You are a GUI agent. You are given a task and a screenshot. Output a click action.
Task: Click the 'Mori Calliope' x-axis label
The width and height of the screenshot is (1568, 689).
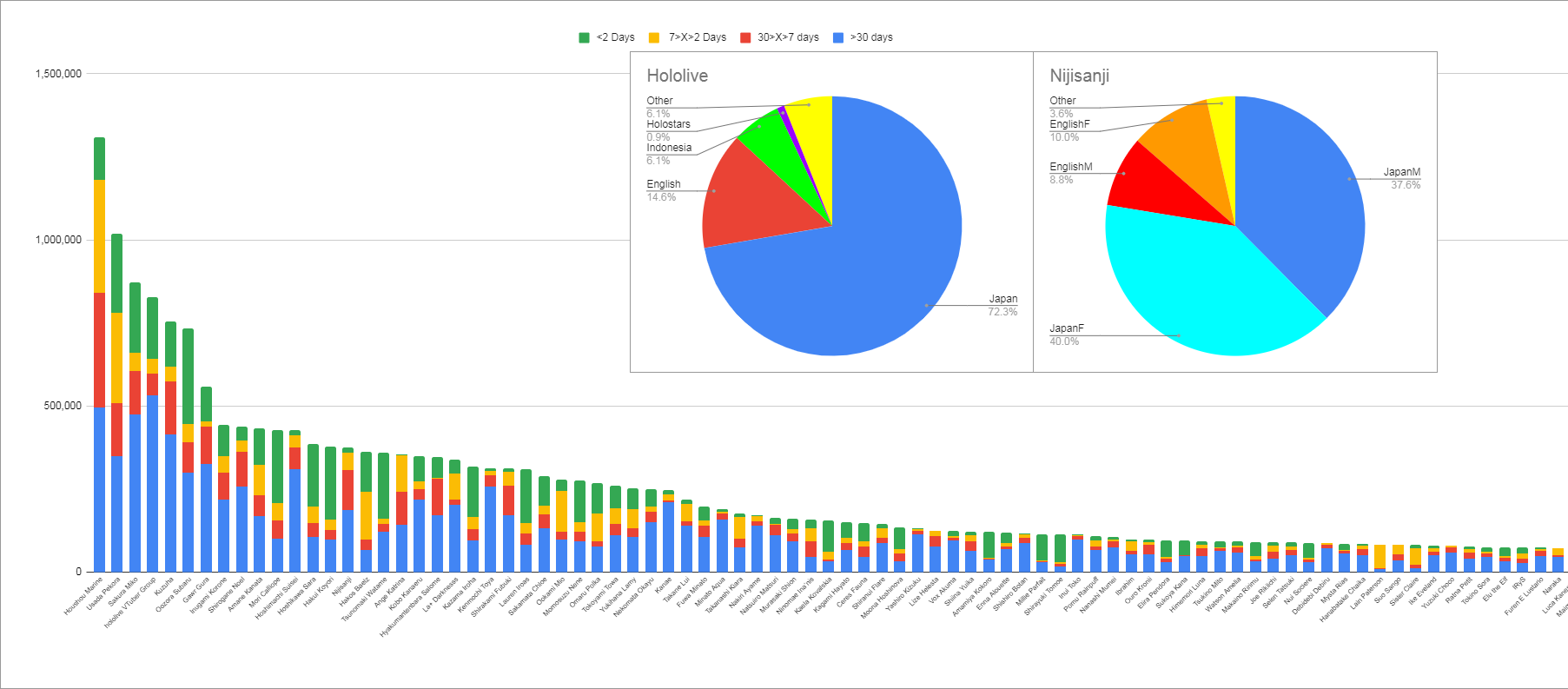(265, 593)
